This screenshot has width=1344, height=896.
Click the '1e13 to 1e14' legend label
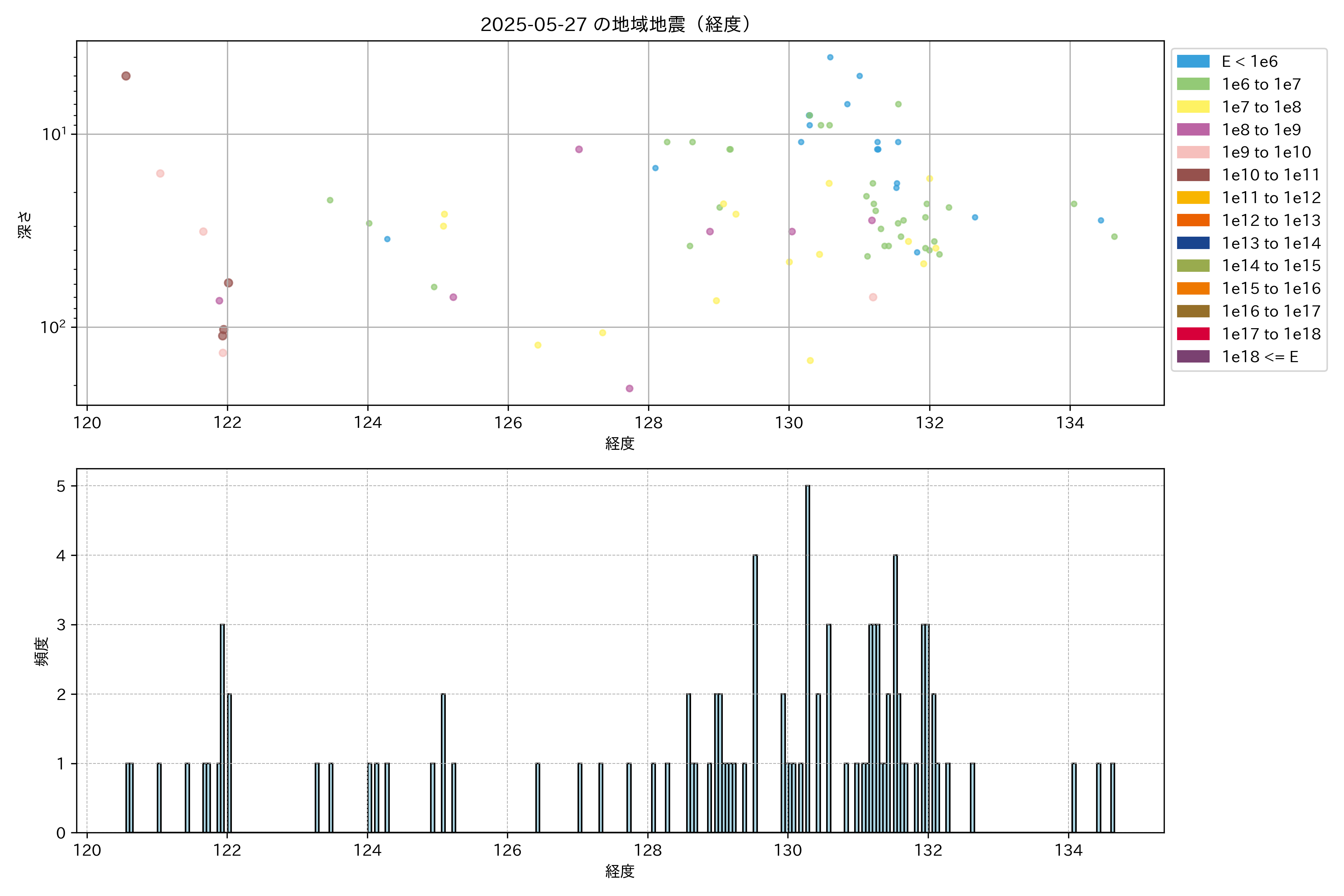click(1271, 243)
